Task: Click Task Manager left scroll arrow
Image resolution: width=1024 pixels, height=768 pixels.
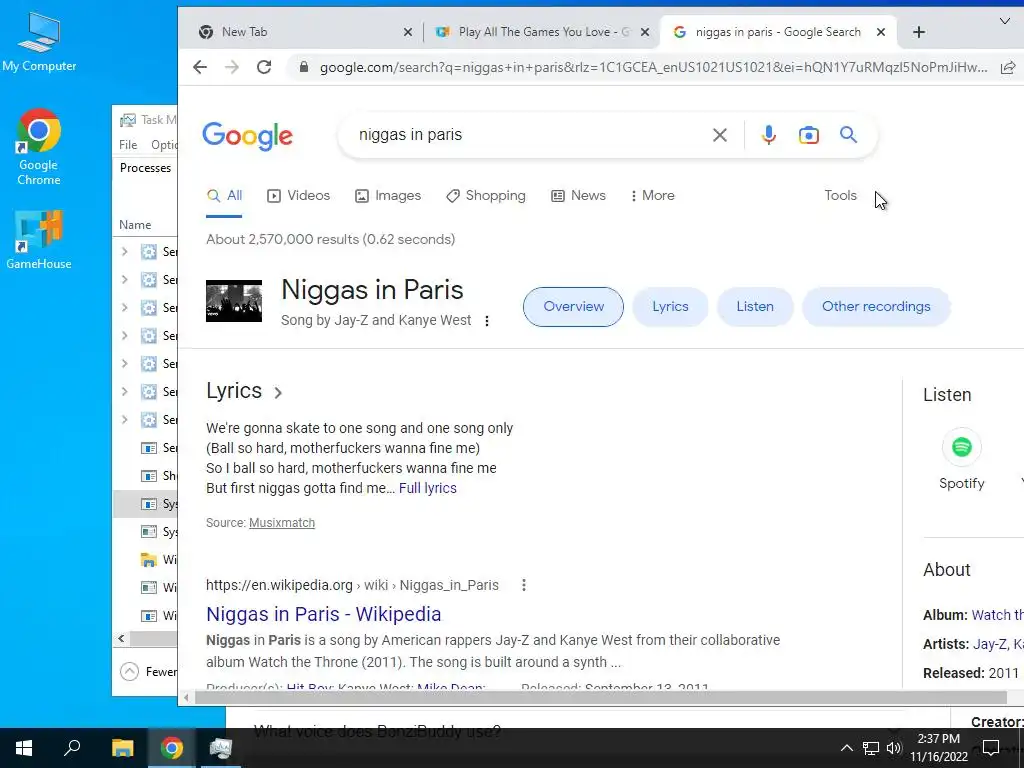Action: pyautogui.click(x=121, y=639)
